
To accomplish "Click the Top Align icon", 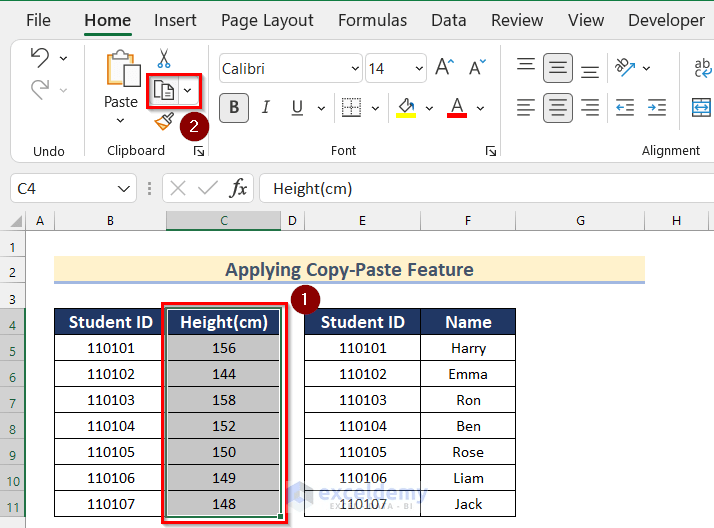I will 526,64.
